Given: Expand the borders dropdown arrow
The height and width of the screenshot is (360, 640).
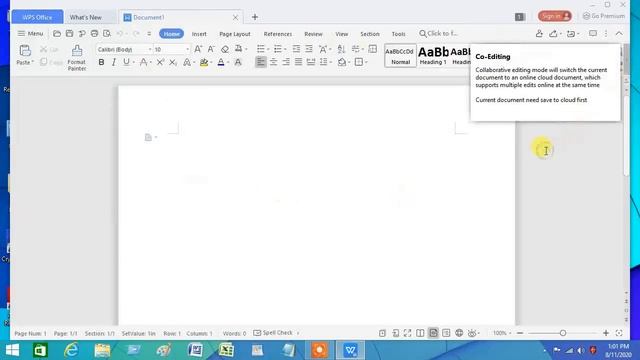Looking at the screenshot, I should 366,62.
